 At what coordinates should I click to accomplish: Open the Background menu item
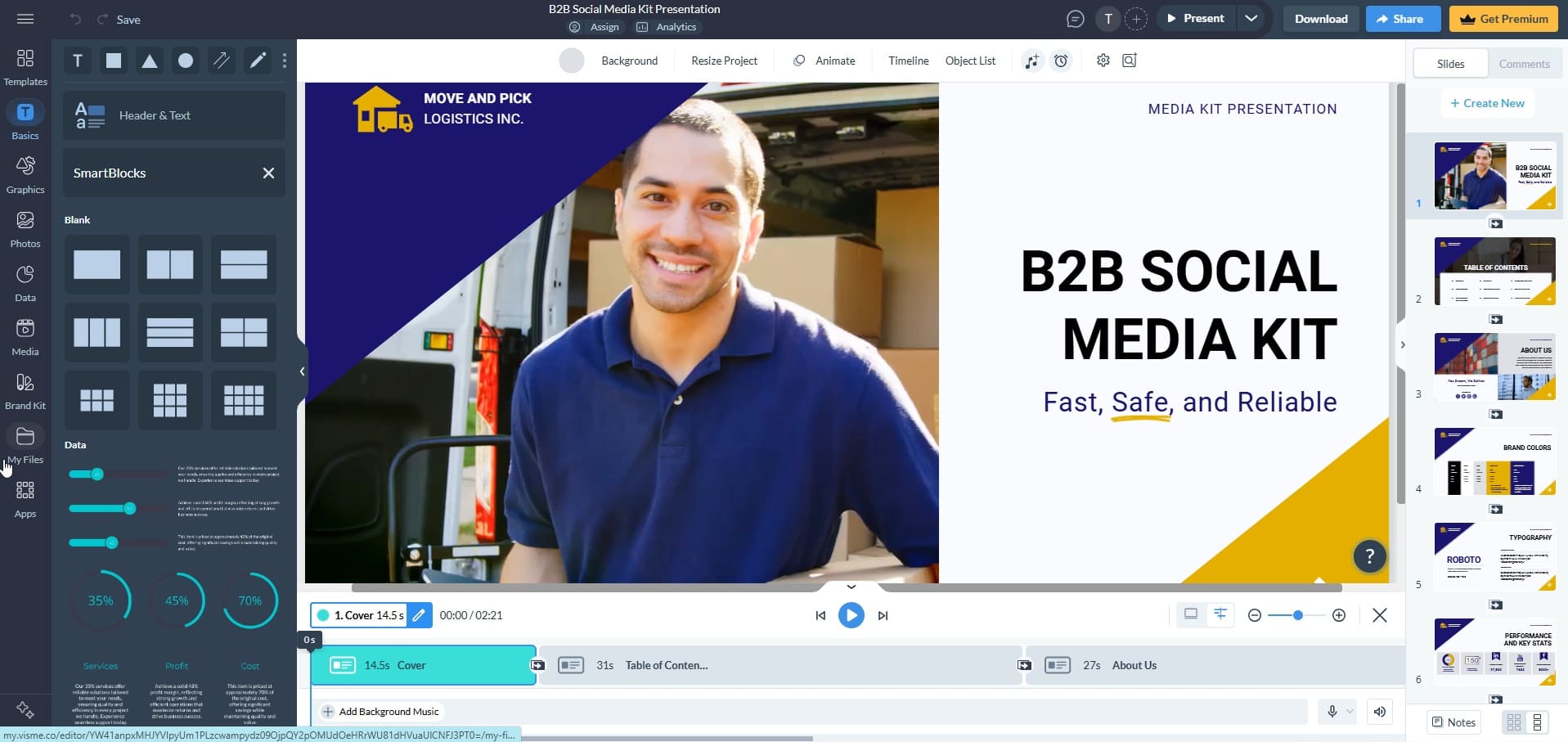click(x=629, y=61)
